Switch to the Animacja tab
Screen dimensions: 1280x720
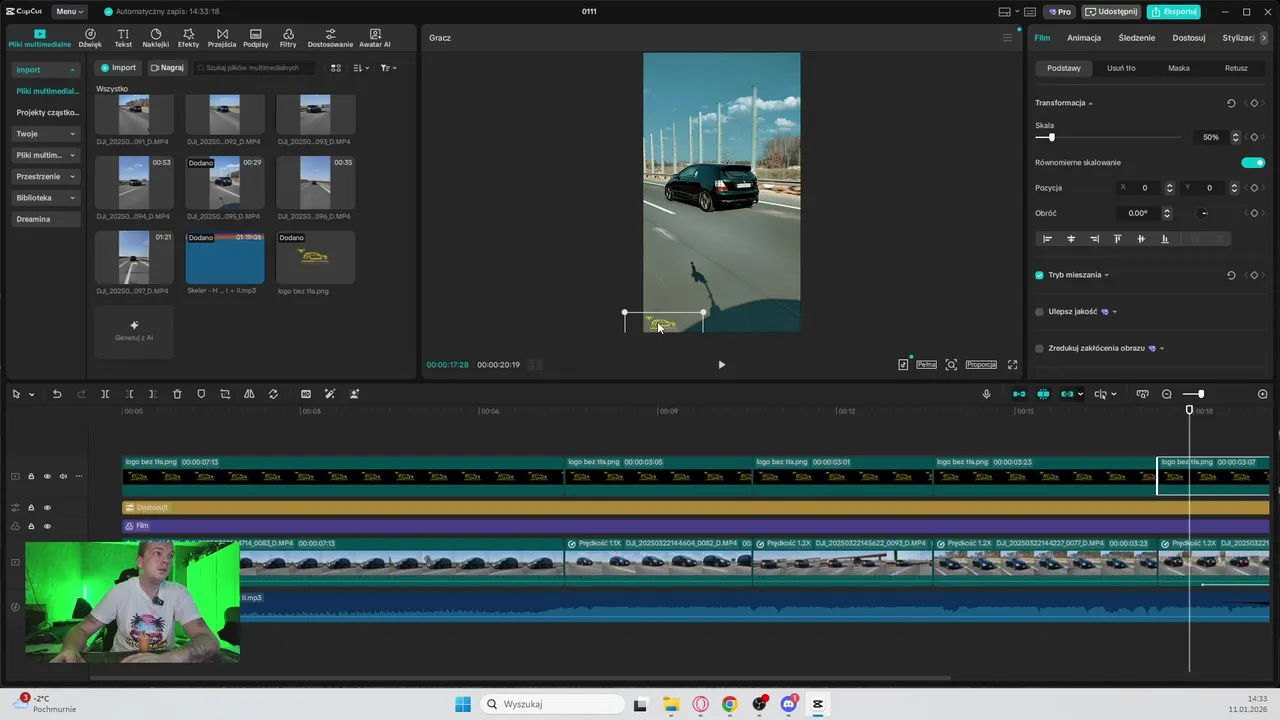click(x=1083, y=38)
